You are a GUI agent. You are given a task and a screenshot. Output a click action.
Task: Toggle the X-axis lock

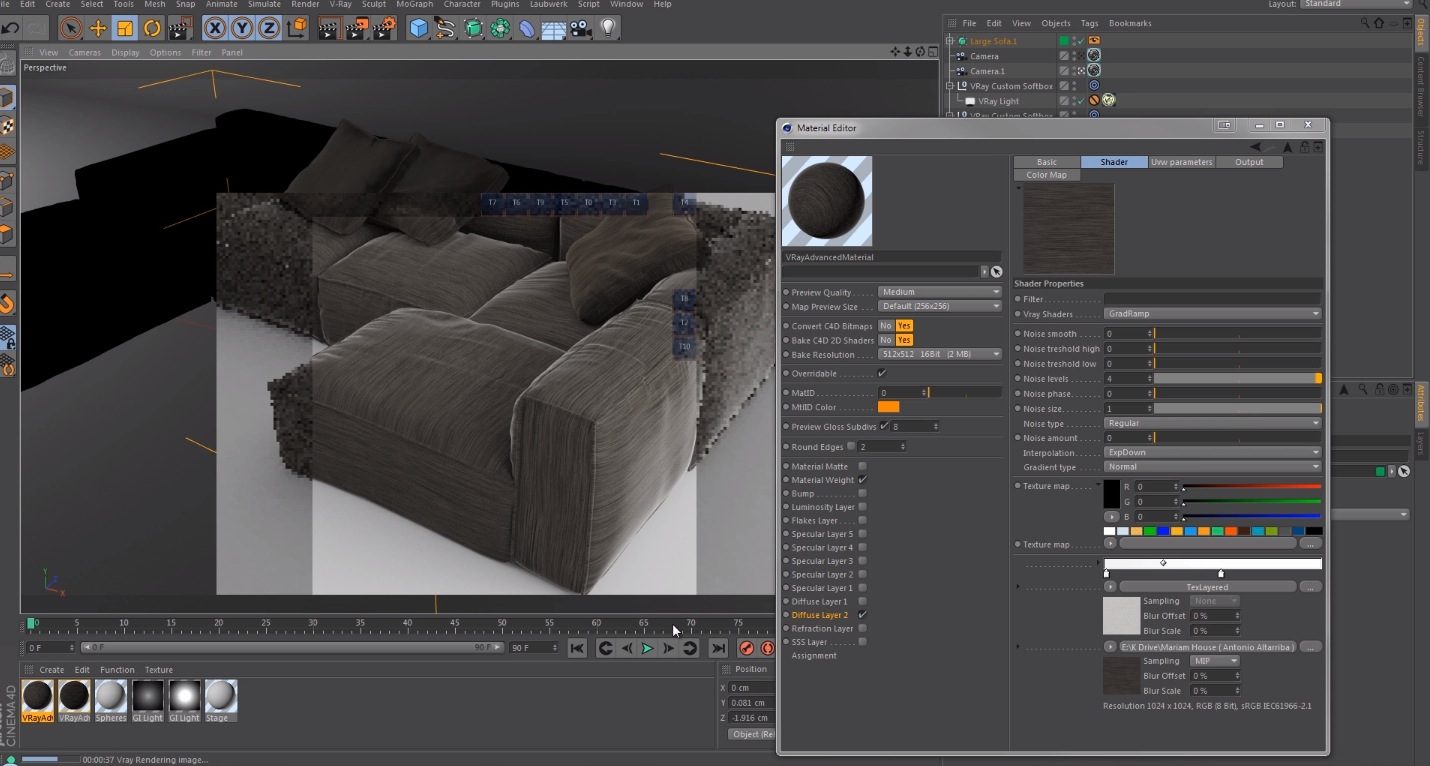point(214,29)
